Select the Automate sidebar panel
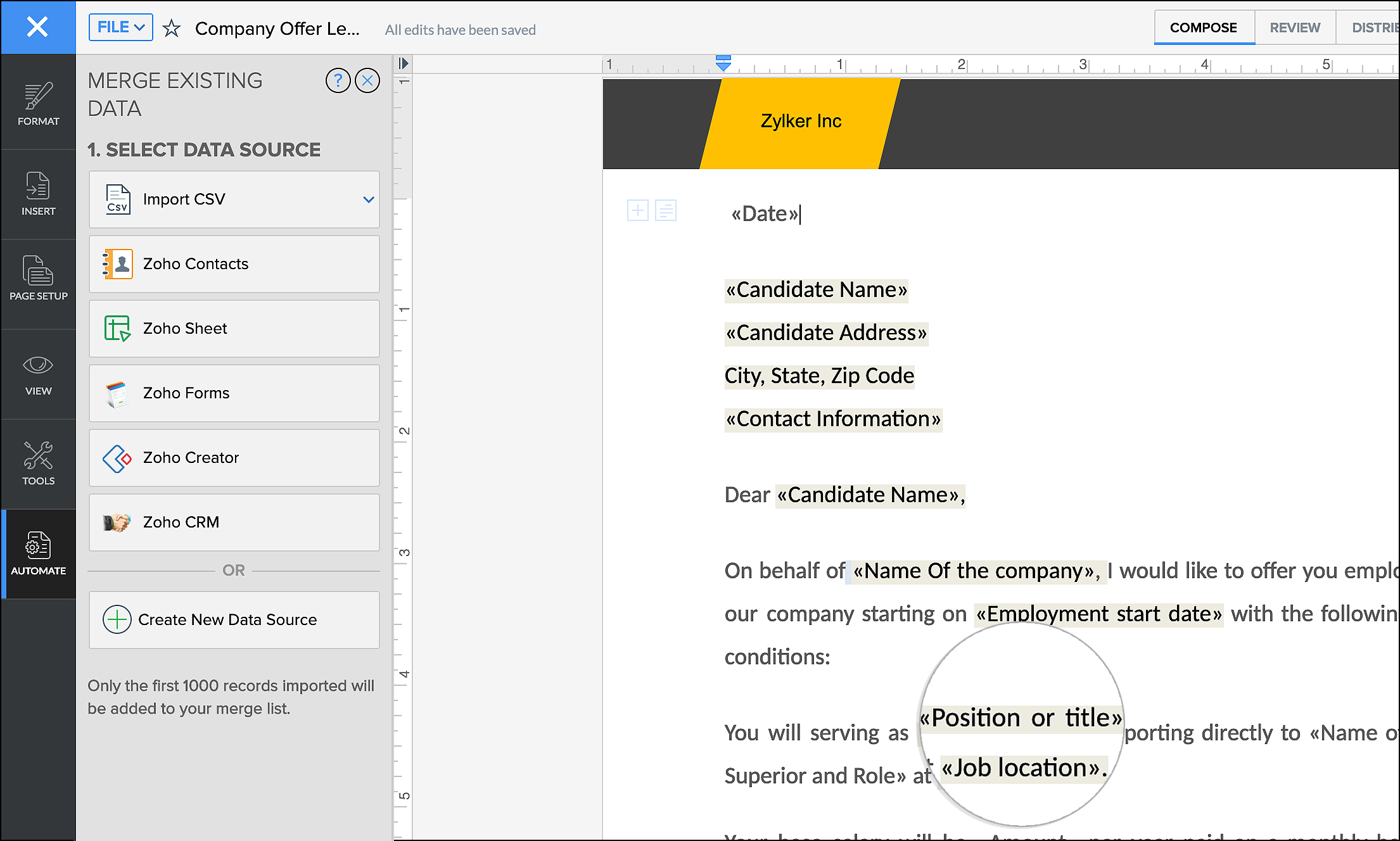 coord(38,553)
